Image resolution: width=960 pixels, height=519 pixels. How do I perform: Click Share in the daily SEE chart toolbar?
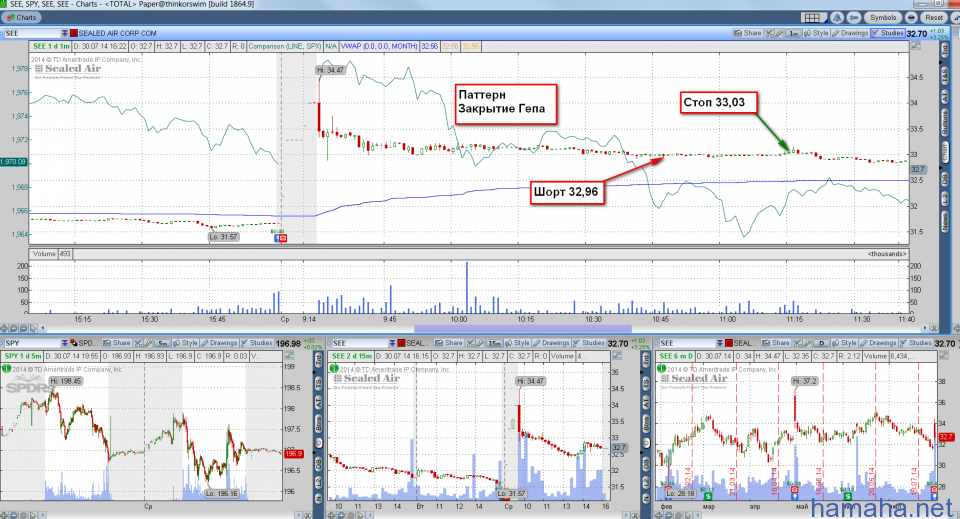[x=776, y=343]
